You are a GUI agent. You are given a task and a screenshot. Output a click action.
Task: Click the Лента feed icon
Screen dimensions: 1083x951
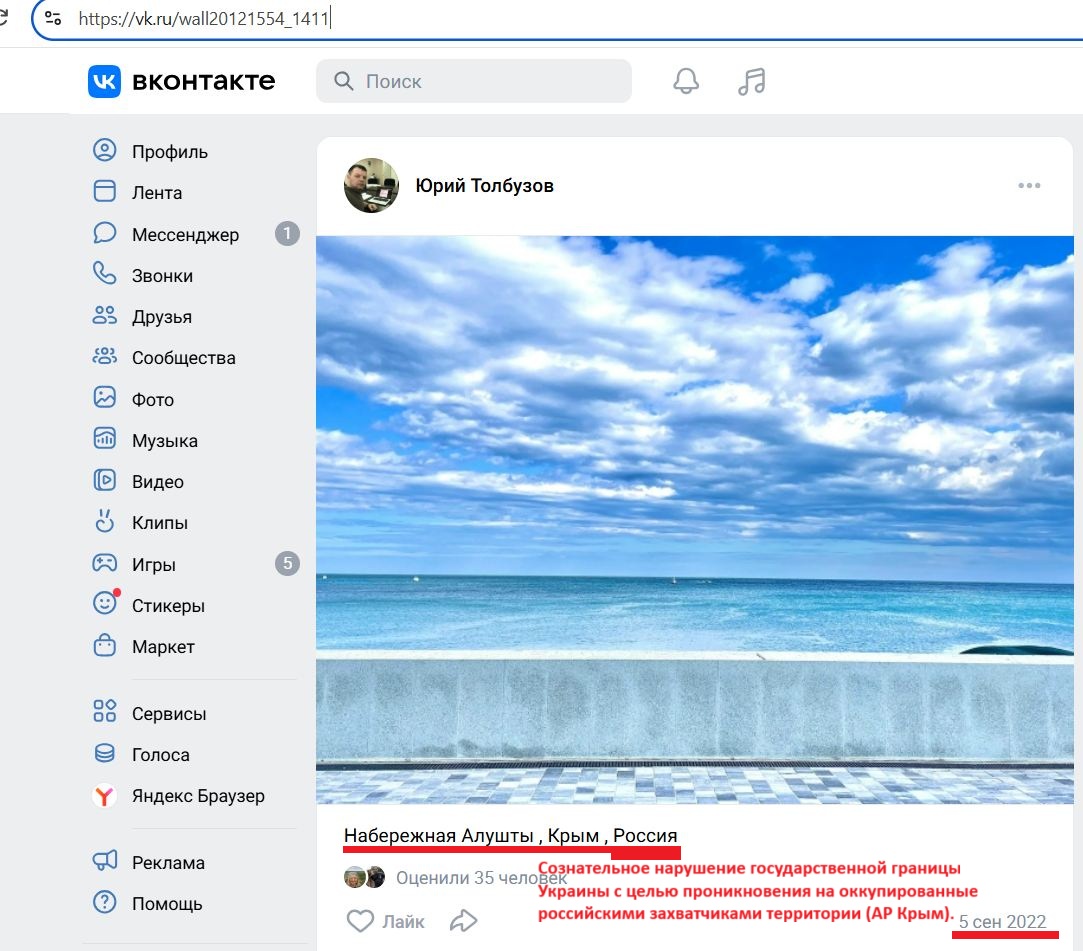104,191
